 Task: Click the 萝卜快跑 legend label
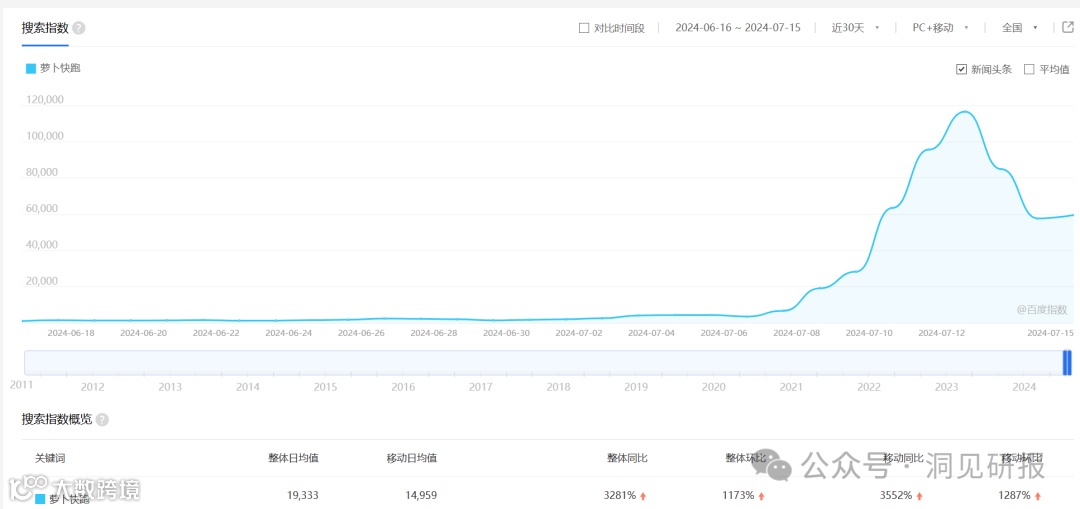(x=60, y=68)
